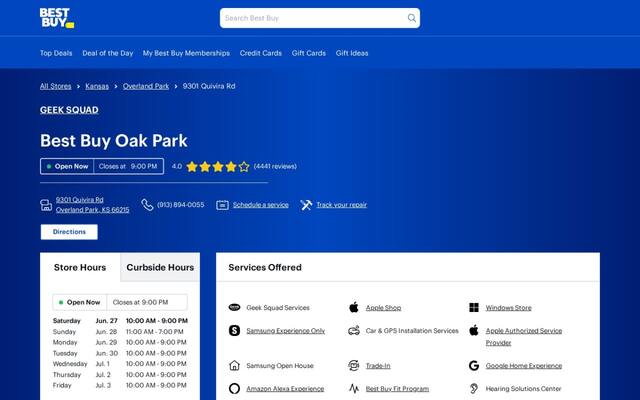Open Track your repair link

[x=342, y=205]
